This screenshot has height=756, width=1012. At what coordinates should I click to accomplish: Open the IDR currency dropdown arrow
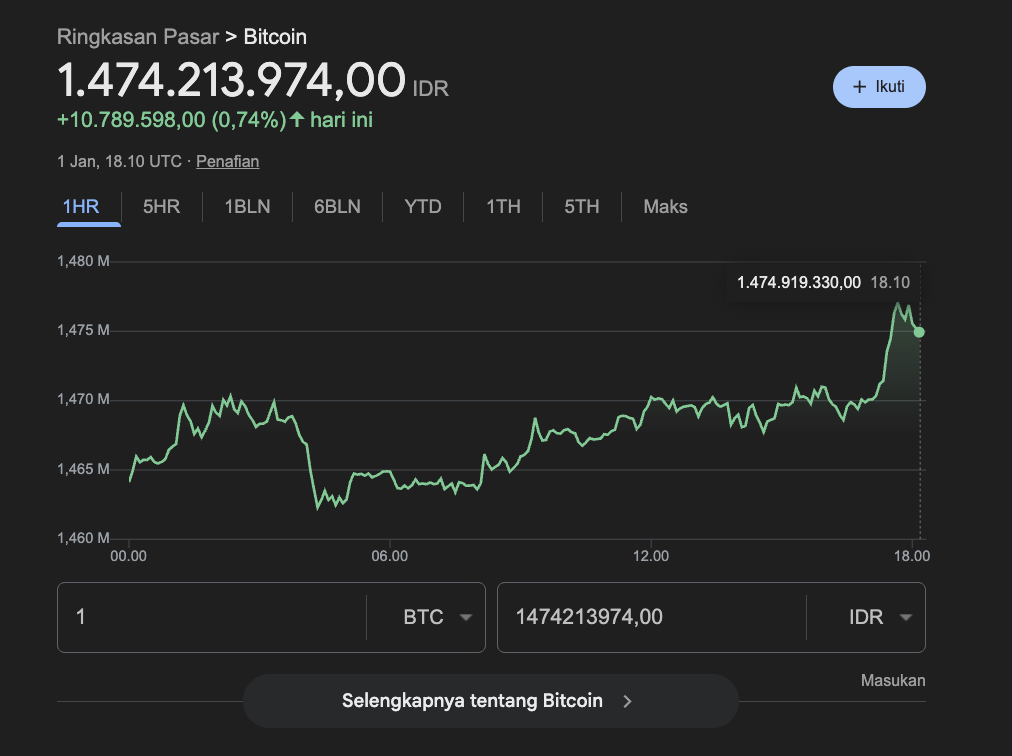tap(908, 617)
